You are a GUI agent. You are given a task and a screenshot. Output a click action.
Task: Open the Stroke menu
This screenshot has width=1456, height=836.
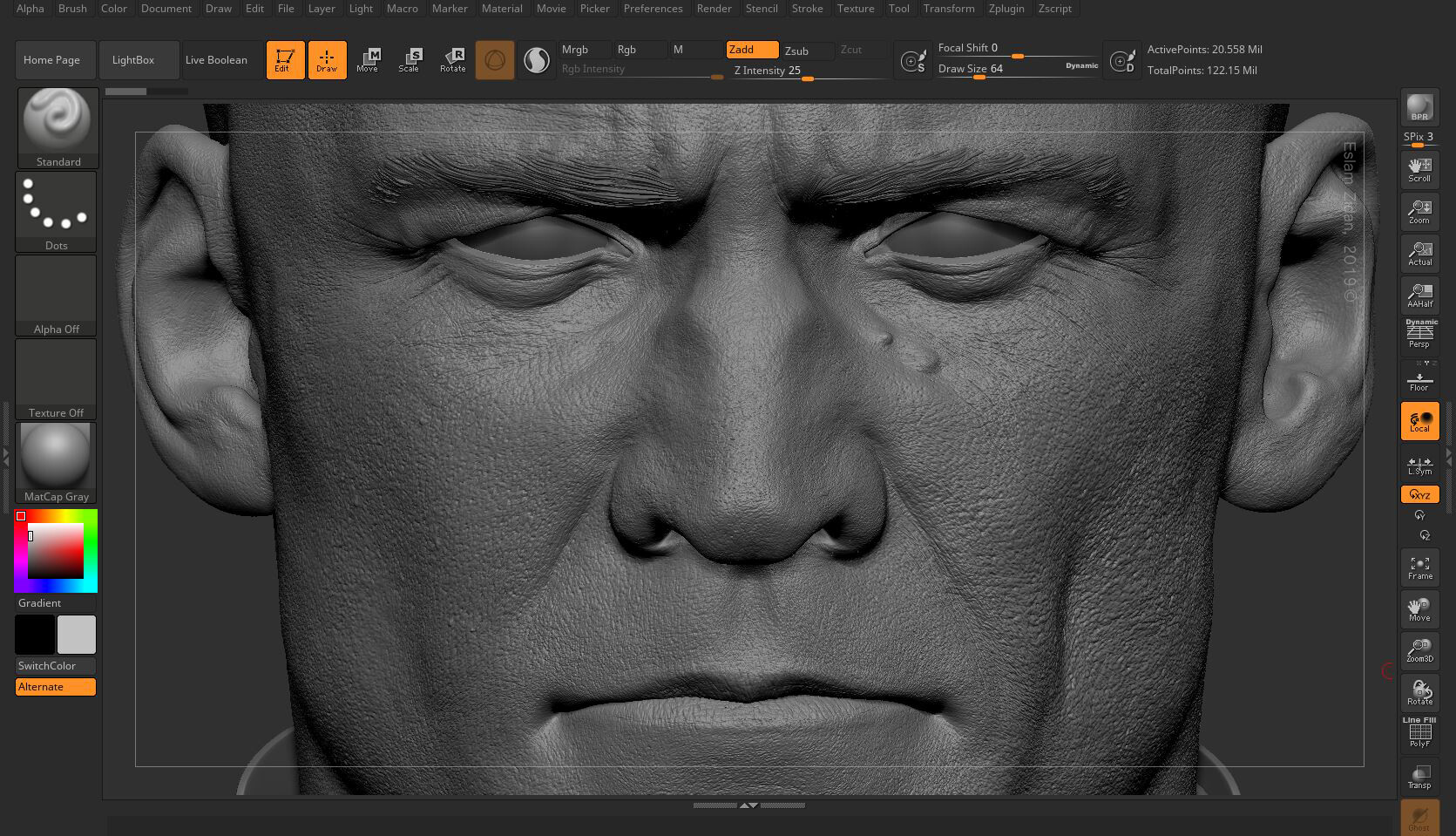tap(807, 9)
